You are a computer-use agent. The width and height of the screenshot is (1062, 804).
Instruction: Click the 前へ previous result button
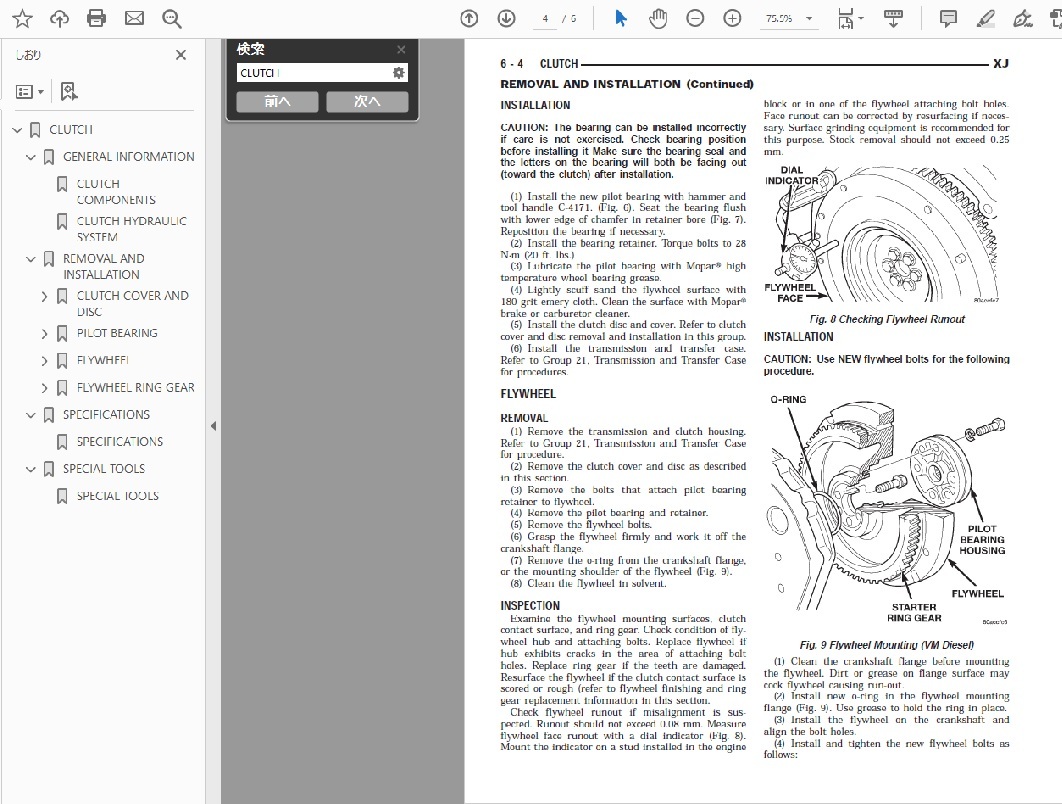(x=277, y=101)
